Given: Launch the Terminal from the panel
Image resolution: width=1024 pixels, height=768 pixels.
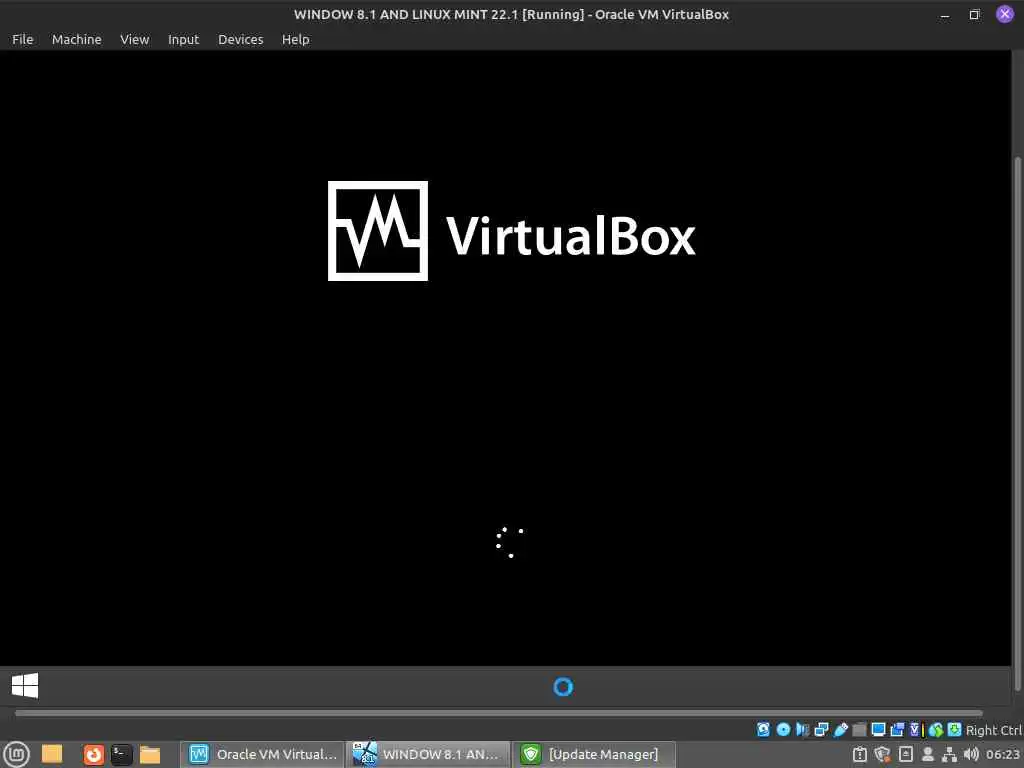Looking at the screenshot, I should (x=121, y=754).
